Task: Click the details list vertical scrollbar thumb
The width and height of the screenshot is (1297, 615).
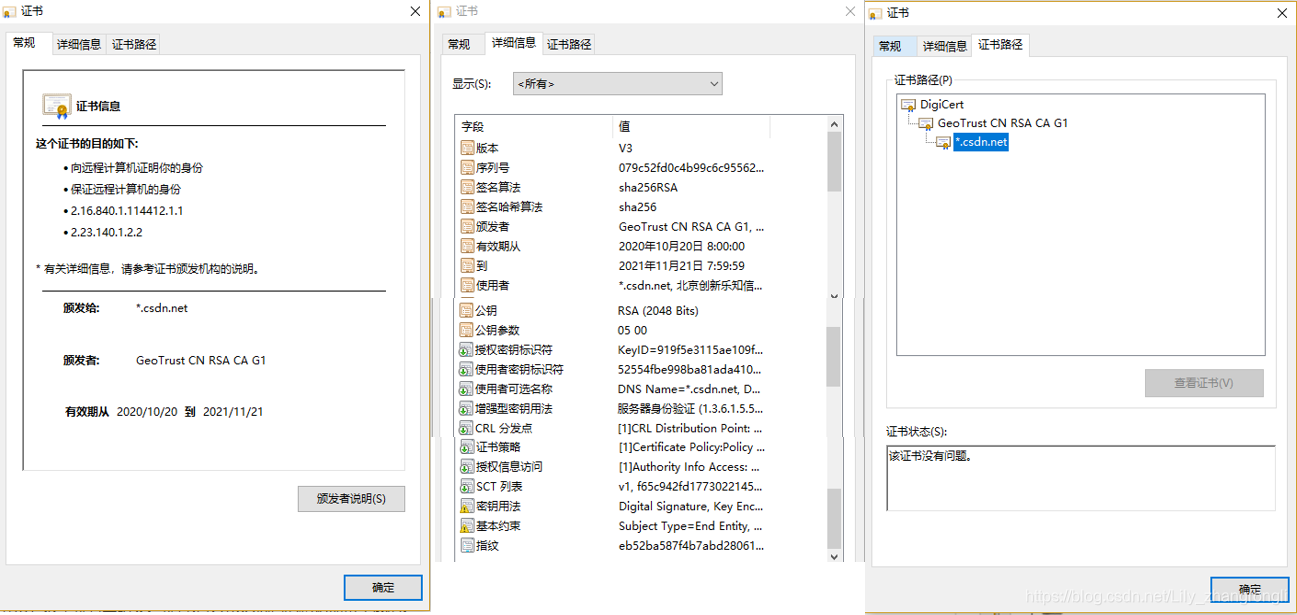Action: (835, 161)
